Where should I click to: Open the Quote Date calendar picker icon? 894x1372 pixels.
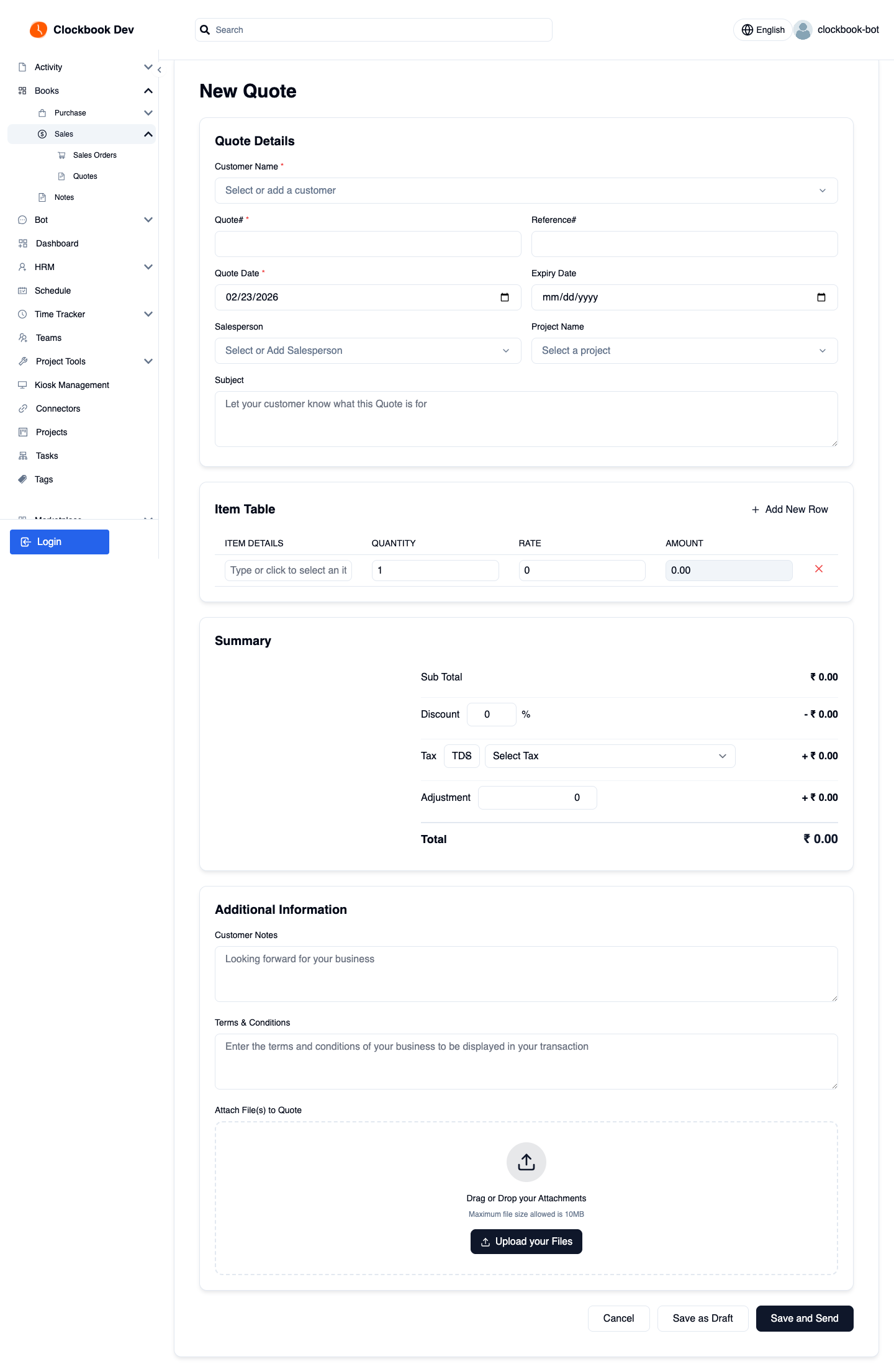[505, 297]
